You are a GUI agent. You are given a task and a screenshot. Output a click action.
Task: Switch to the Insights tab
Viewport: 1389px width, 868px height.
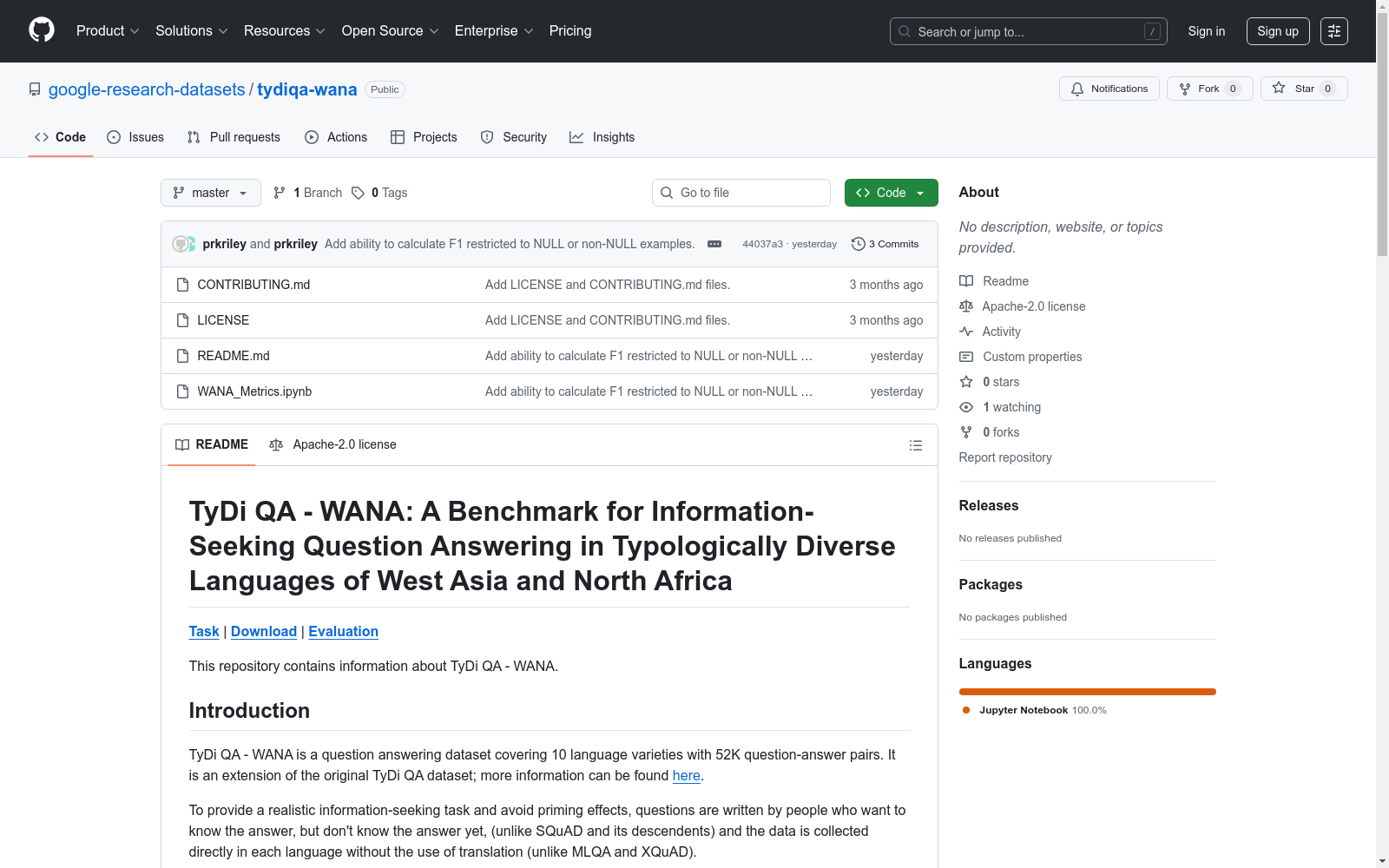click(x=602, y=137)
